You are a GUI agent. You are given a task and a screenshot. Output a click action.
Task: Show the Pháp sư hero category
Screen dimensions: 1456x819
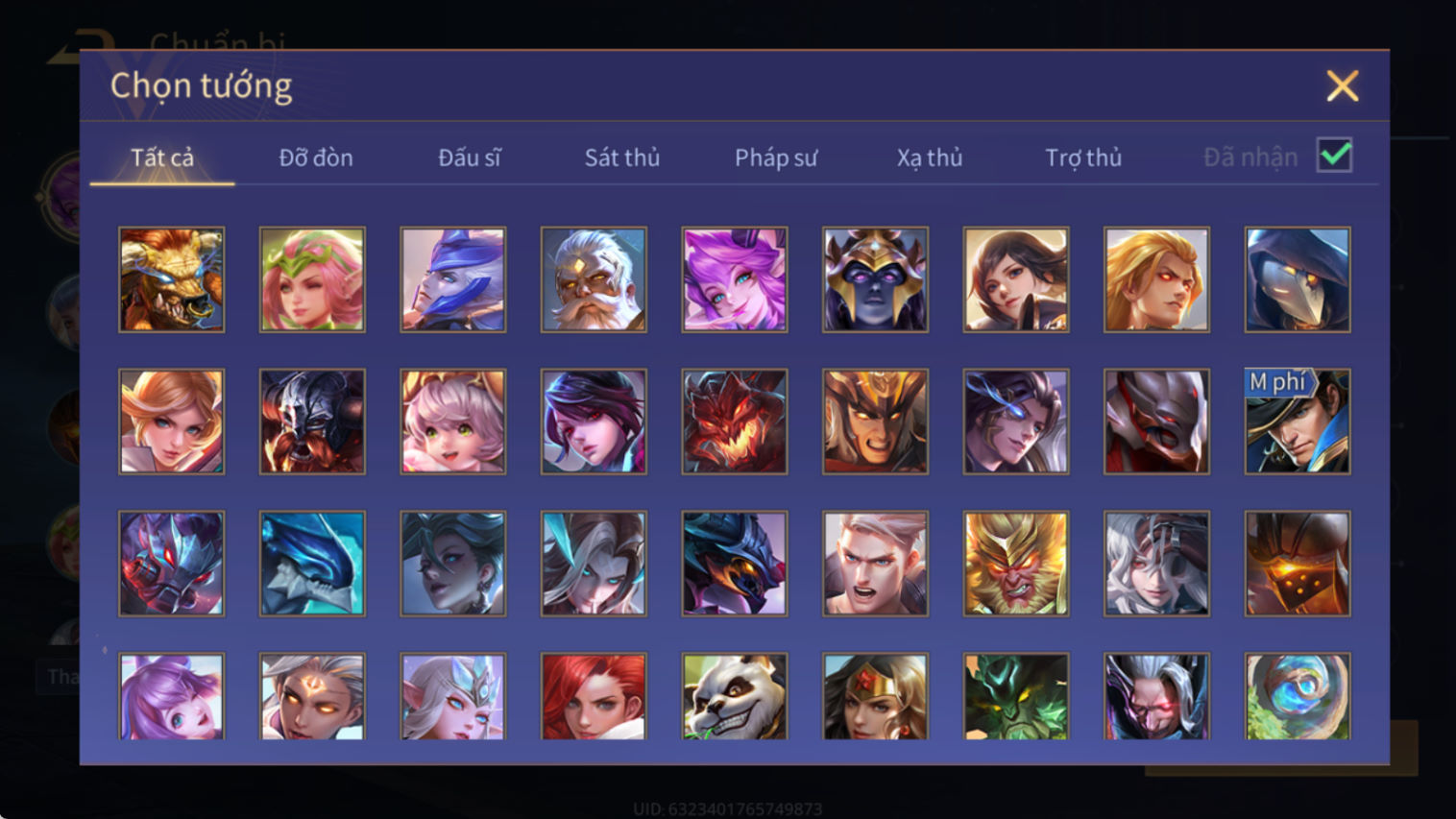click(x=776, y=157)
